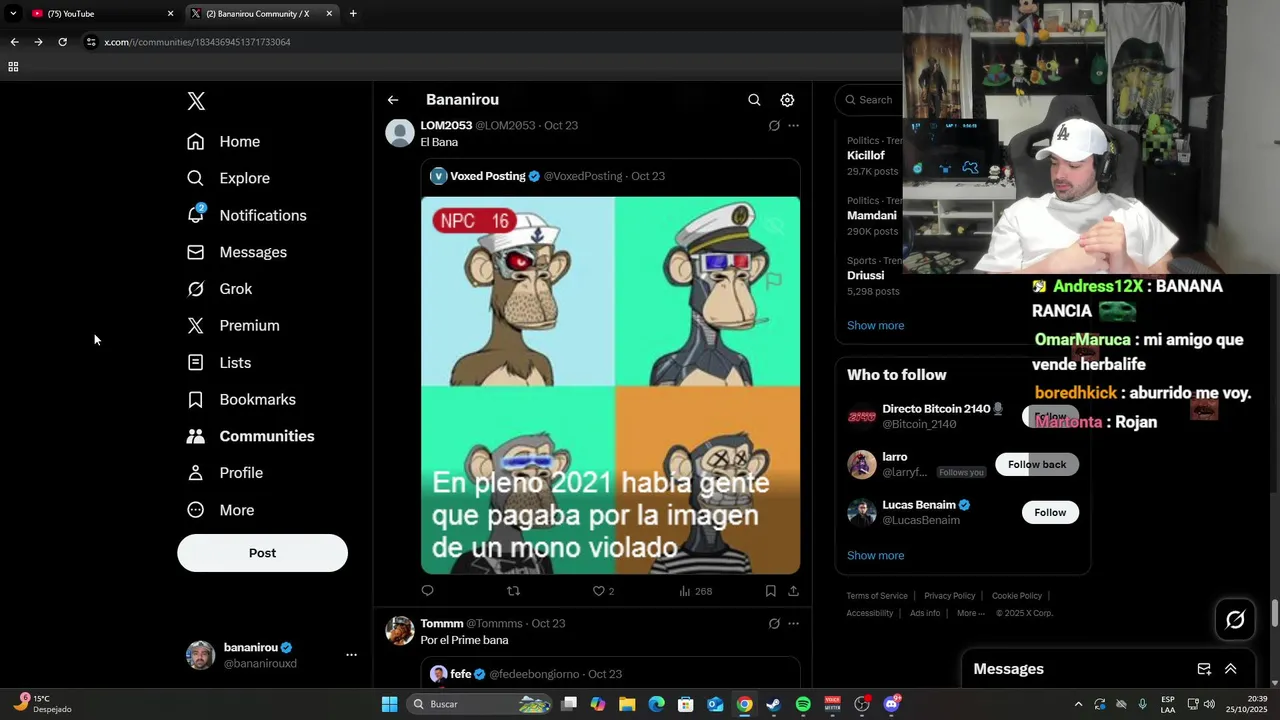Show more trending topics
This screenshot has width=1280, height=720.
(875, 325)
